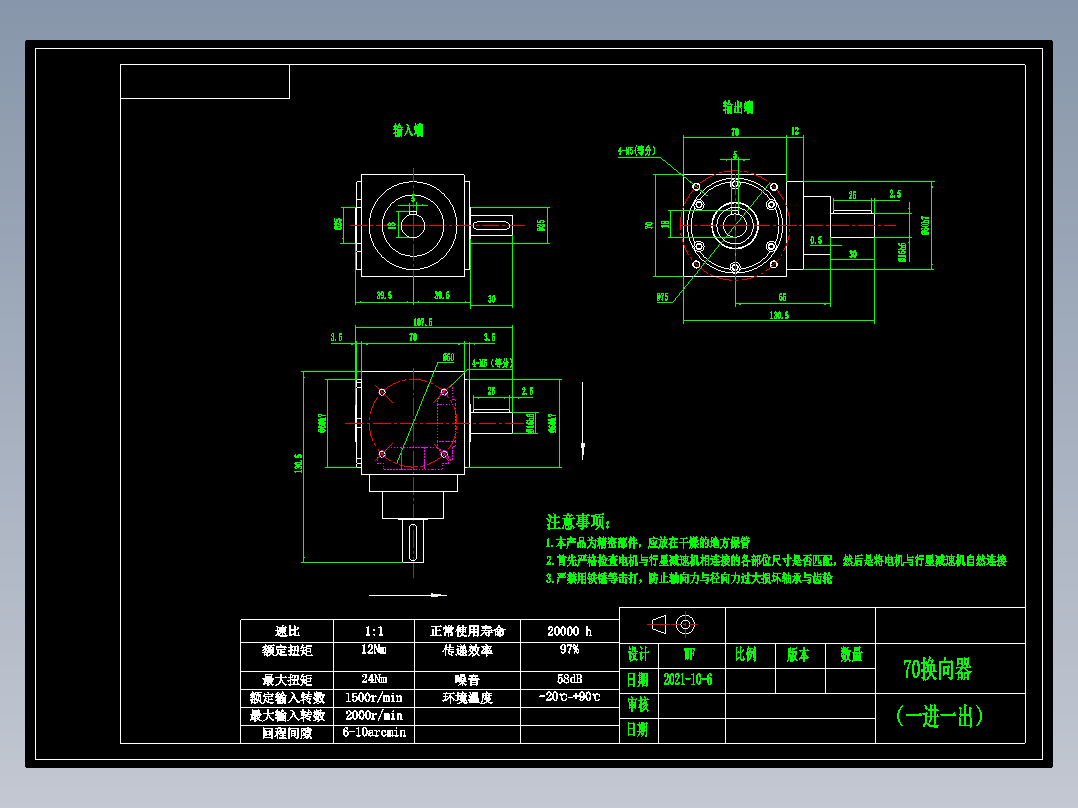This screenshot has height=808, width=1078.
Task: Click the 20000 h lifespan value
Action: [569, 631]
